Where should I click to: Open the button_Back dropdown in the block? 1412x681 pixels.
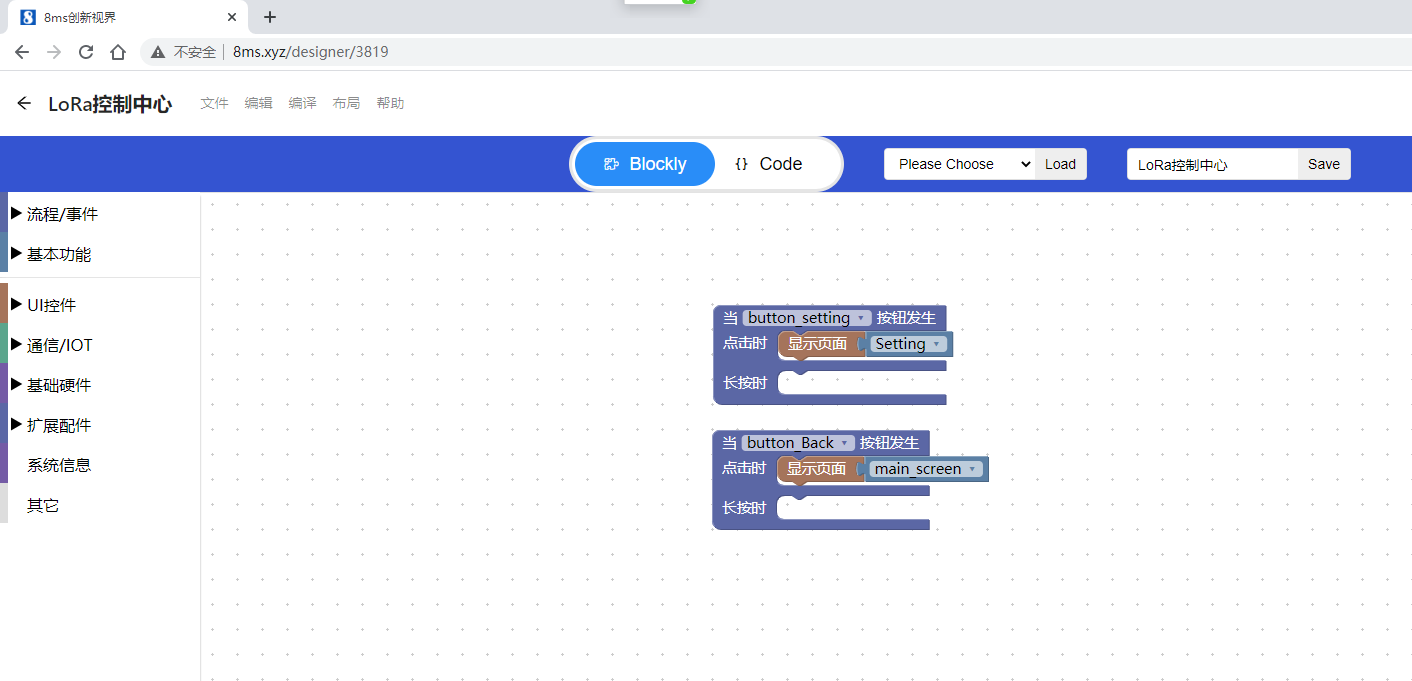point(798,443)
